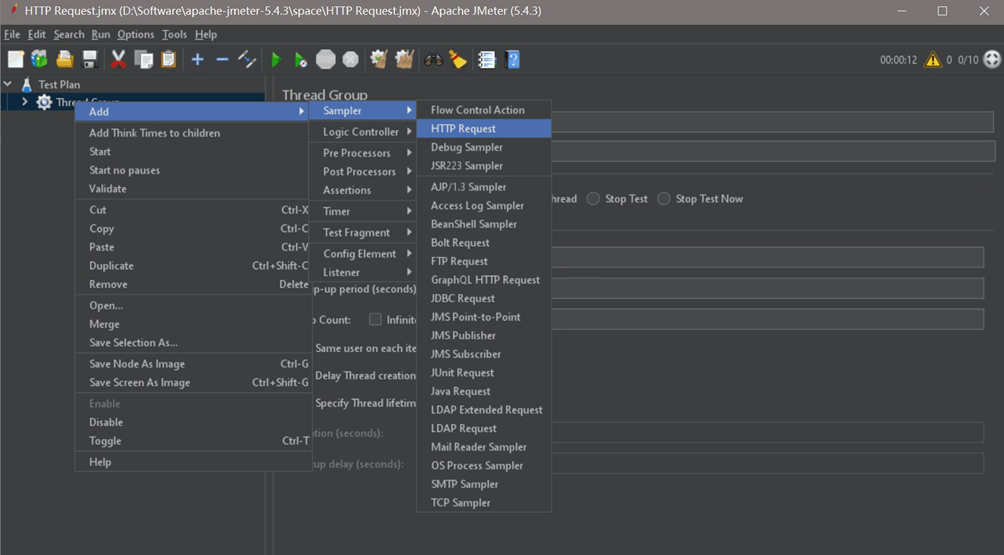Reset search with the brush icon
This screenshot has height=555, width=1004.
point(458,60)
